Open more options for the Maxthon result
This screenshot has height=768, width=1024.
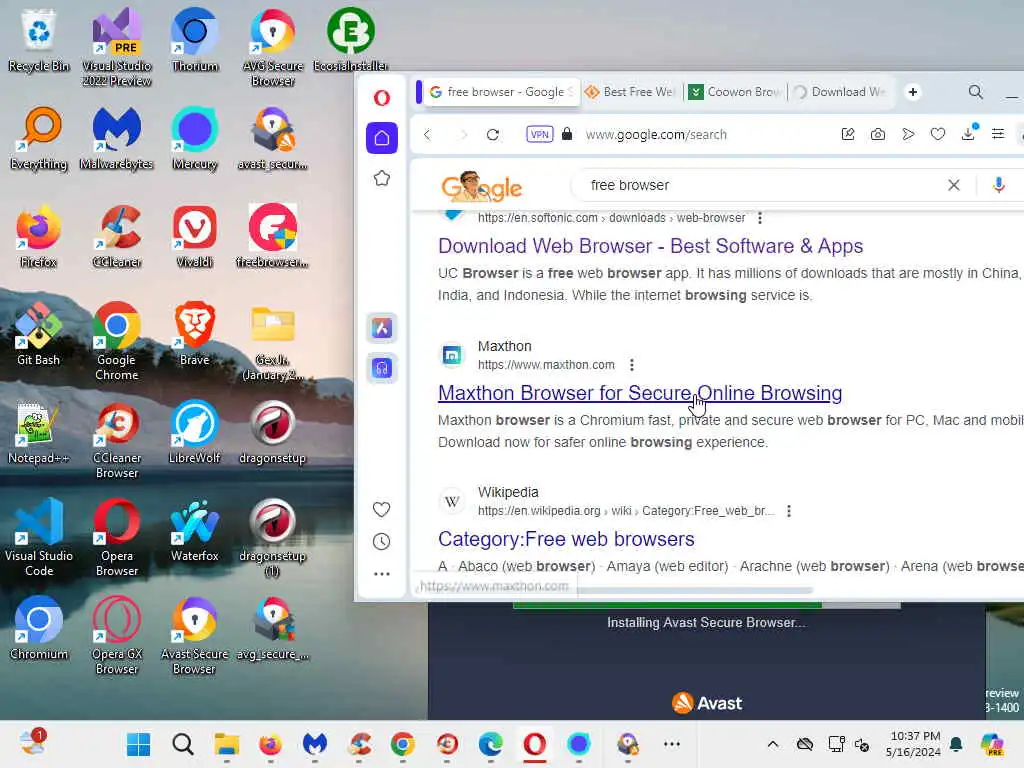point(632,365)
